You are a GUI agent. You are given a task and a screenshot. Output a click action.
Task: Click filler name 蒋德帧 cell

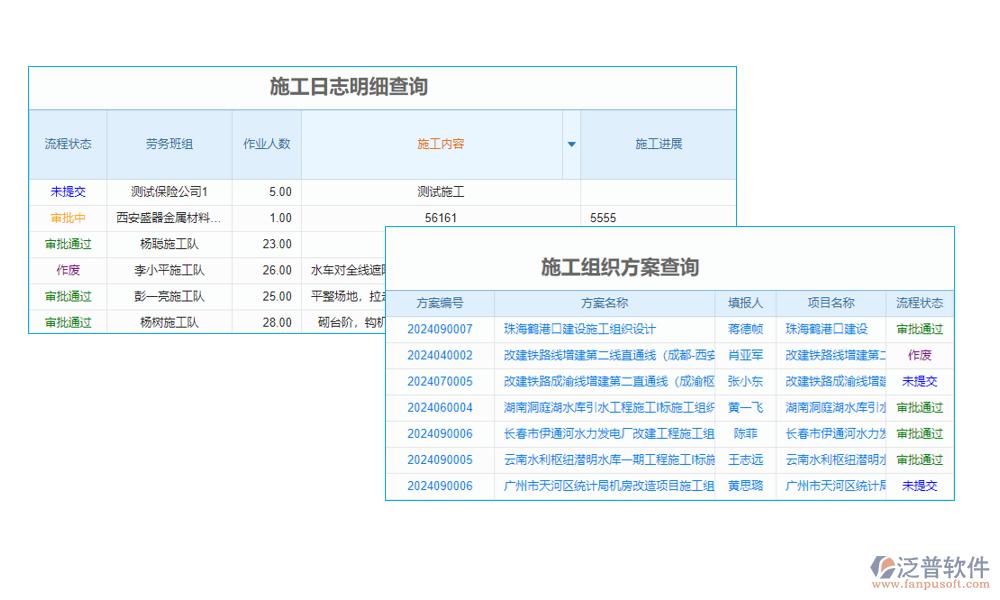click(x=745, y=328)
